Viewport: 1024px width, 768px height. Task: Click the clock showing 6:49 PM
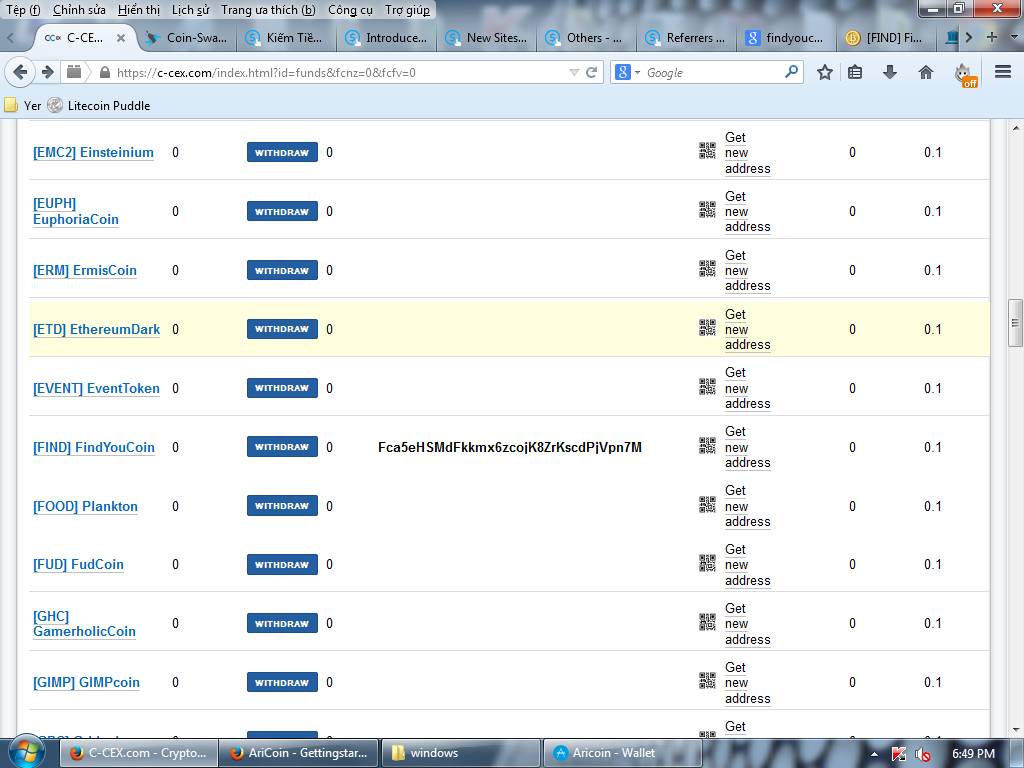pos(973,754)
